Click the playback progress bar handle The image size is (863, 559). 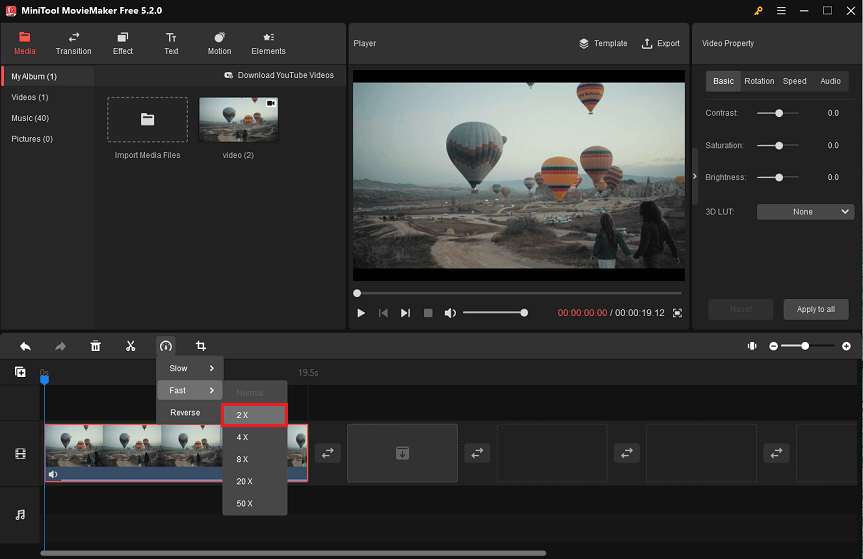click(357, 293)
